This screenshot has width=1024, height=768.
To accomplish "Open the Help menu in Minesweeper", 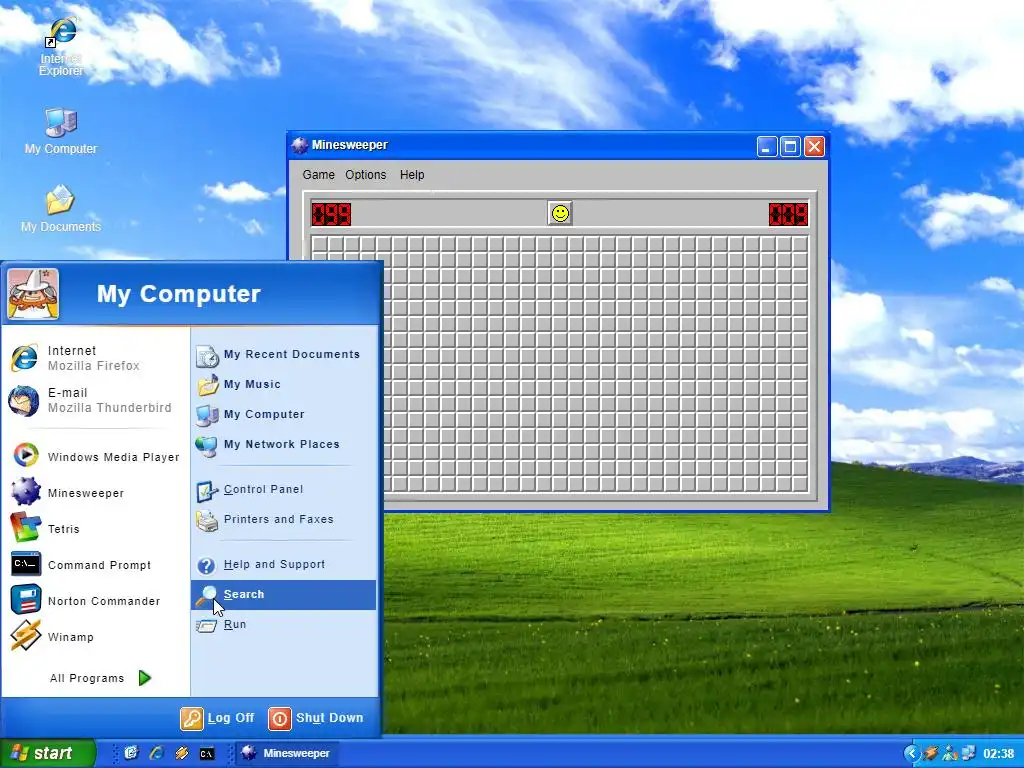I will click(x=412, y=174).
